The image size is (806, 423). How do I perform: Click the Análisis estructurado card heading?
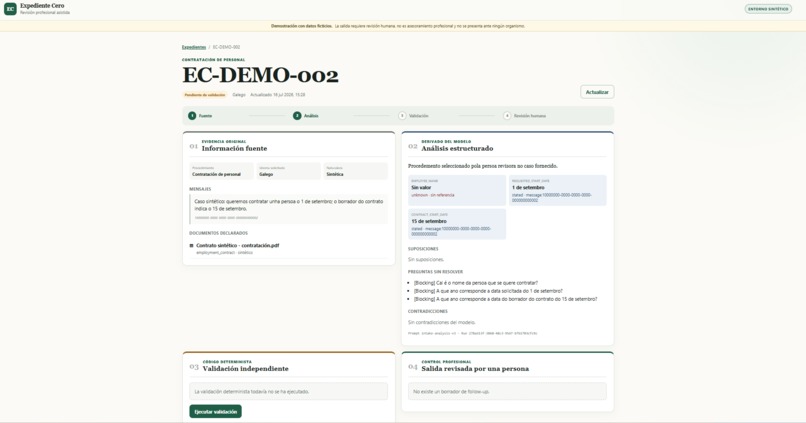[457, 149]
